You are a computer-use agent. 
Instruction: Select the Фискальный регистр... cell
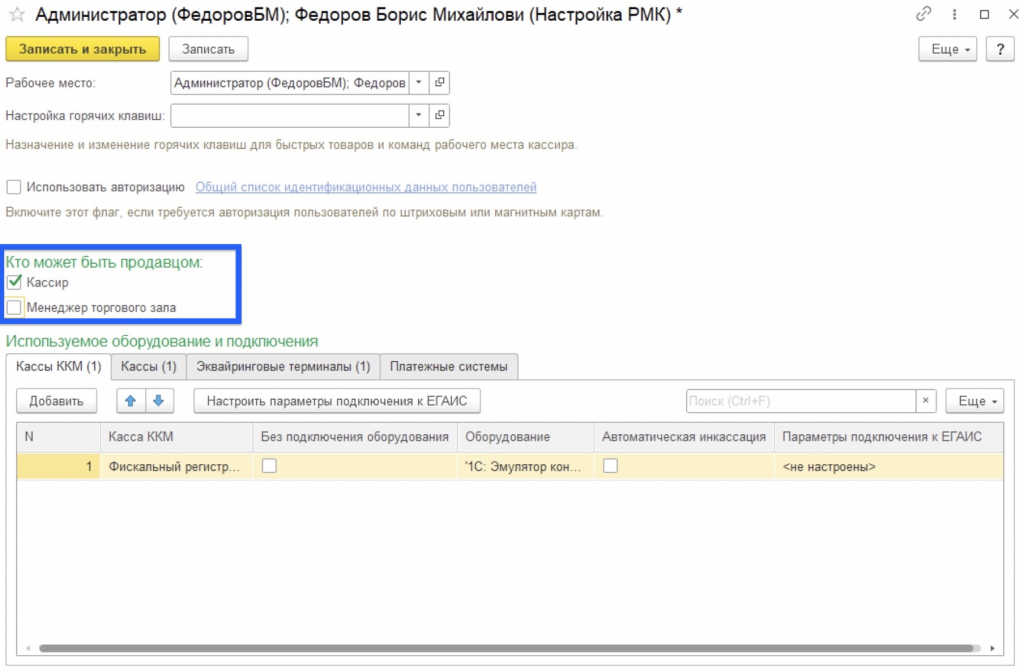176,466
